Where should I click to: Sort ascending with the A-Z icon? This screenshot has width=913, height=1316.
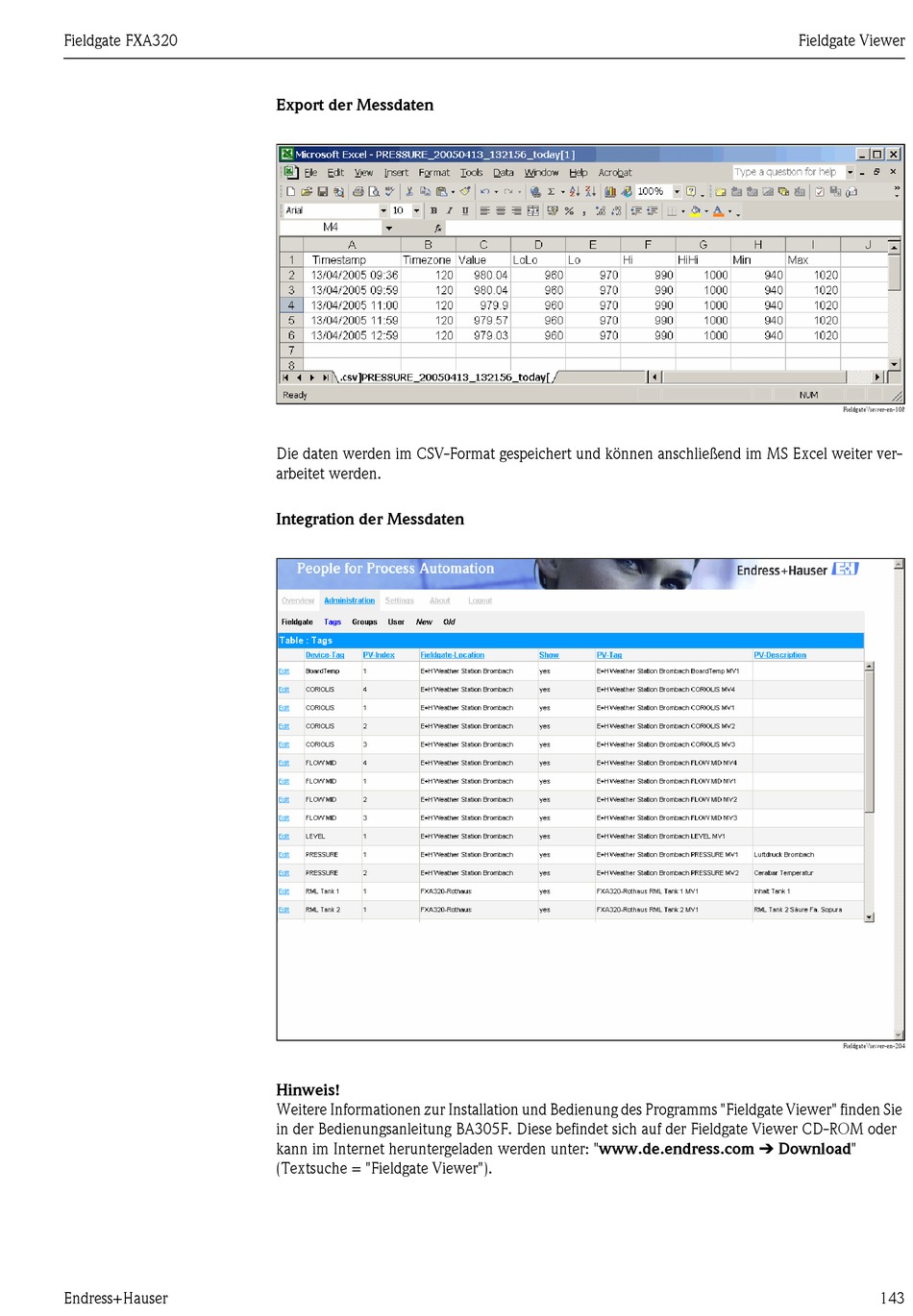pos(574,192)
